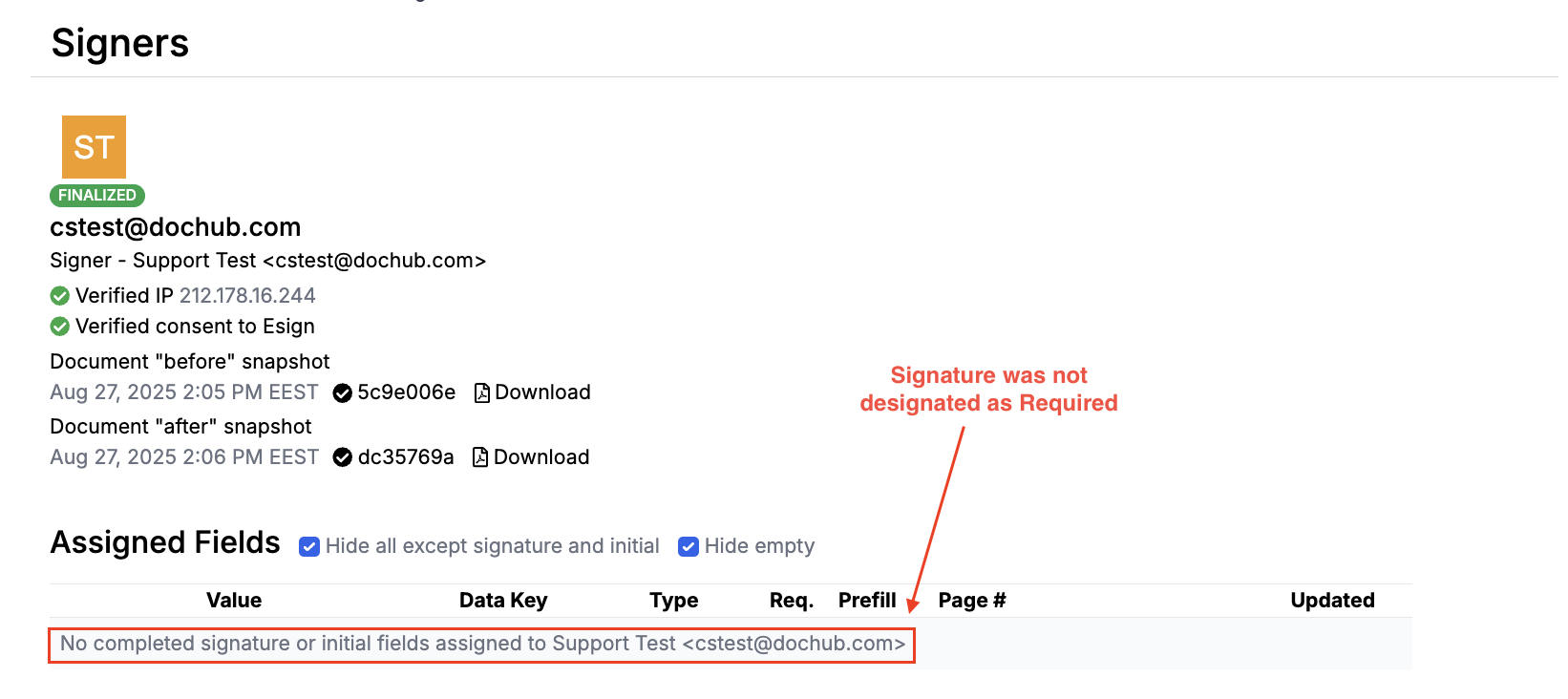Click the Value column header
1568x699 pixels.
pos(234,601)
